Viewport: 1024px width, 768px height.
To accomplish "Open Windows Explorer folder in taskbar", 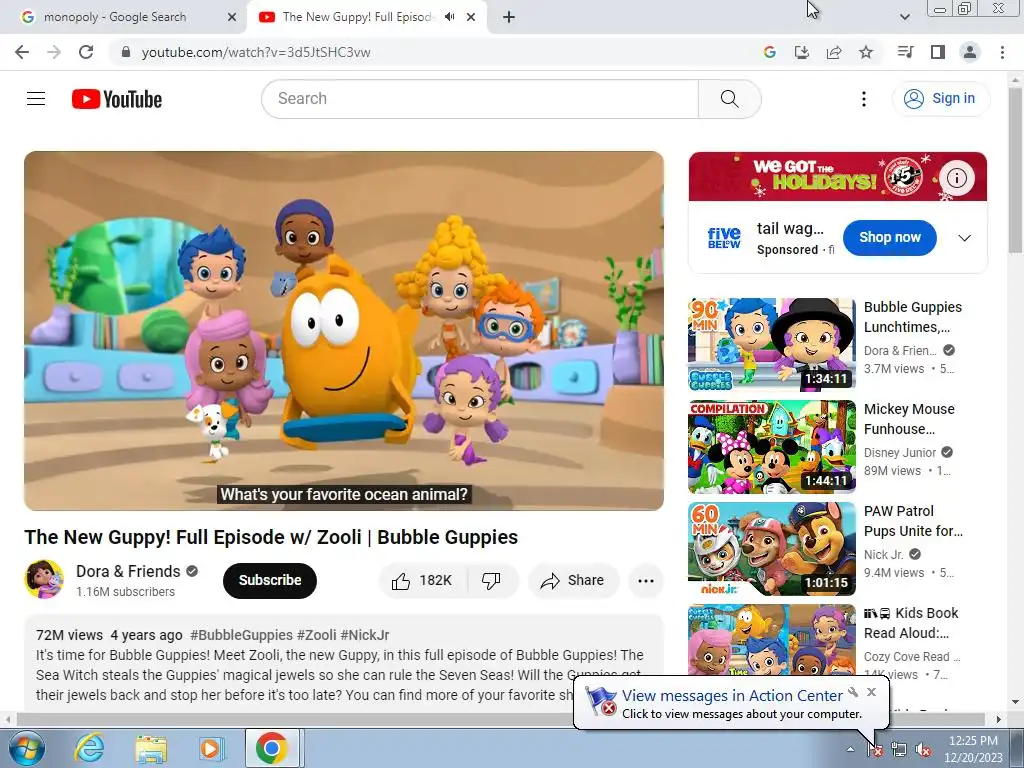I will pyautogui.click(x=151, y=748).
